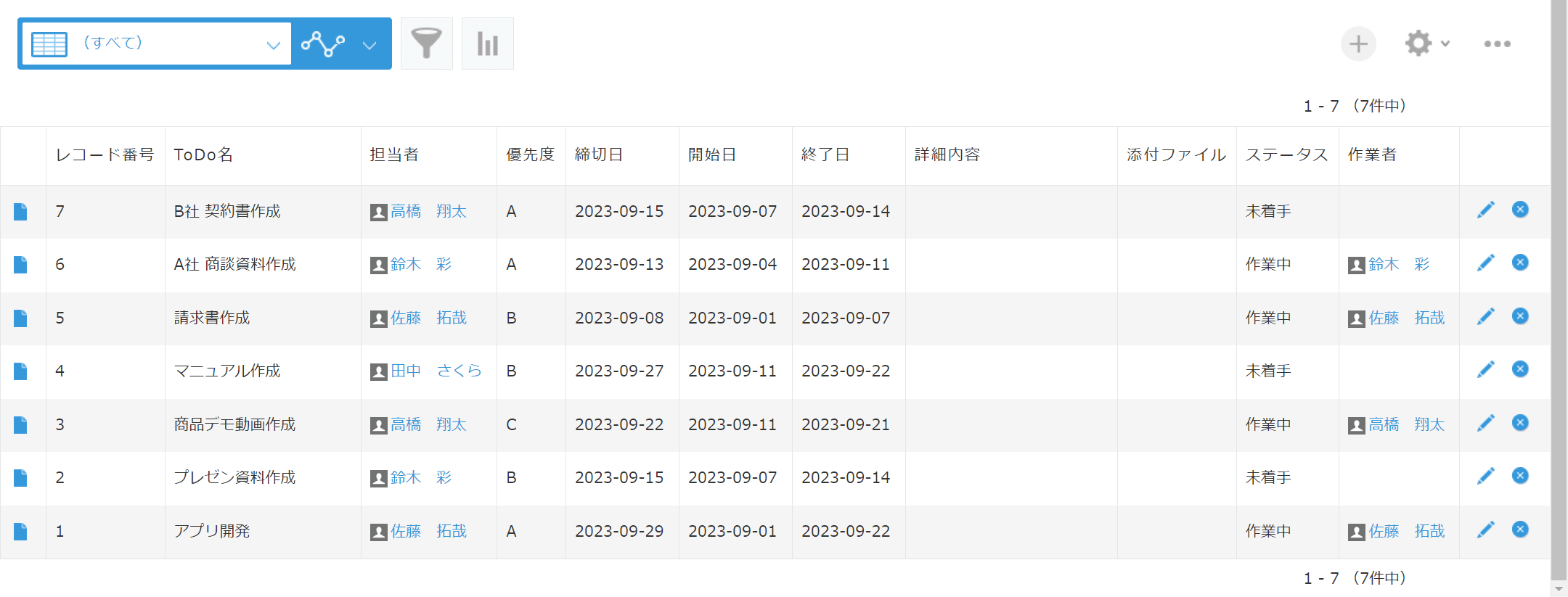Open the bar chart aggregation icon
1568x597 pixels.
[488, 44]
